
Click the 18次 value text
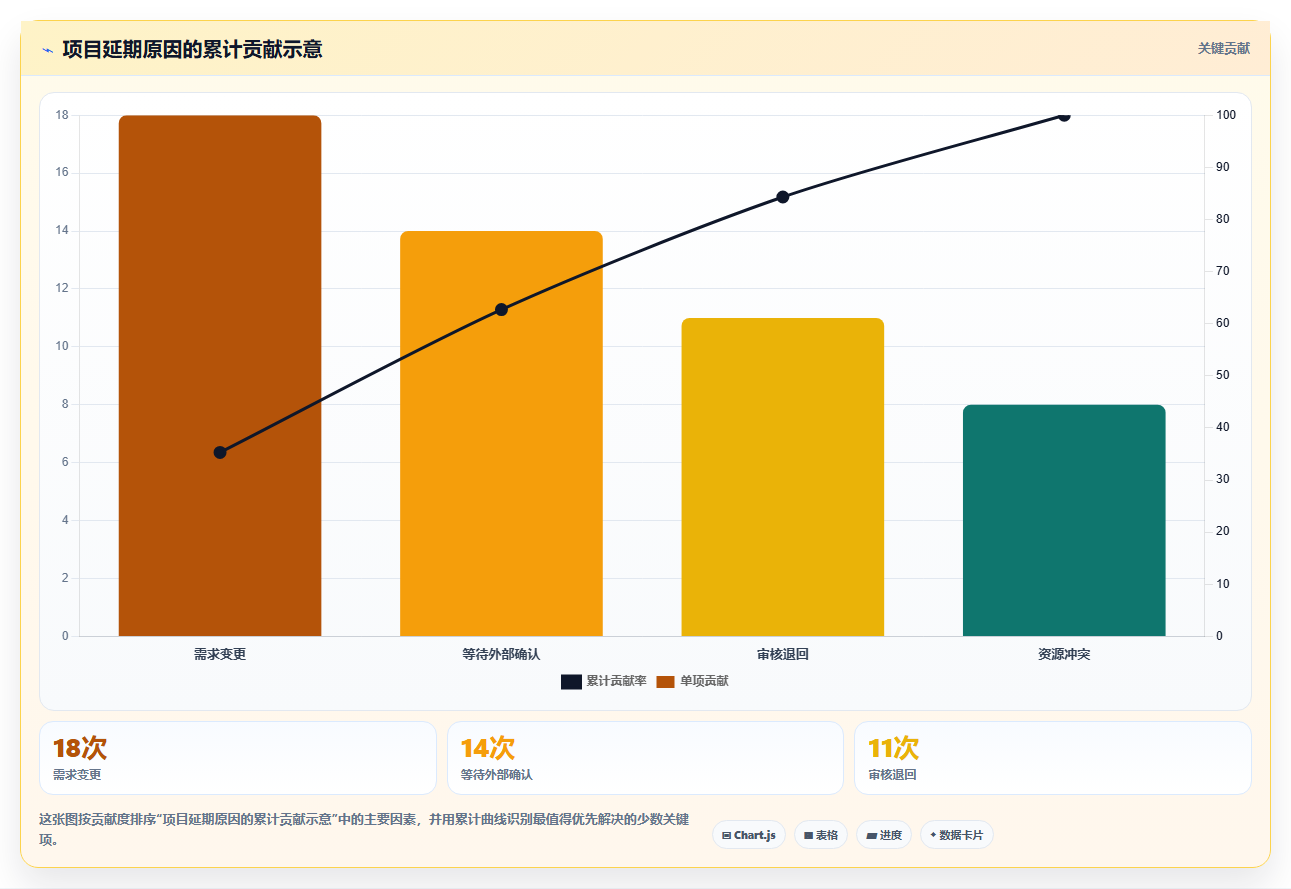(80, 748)
